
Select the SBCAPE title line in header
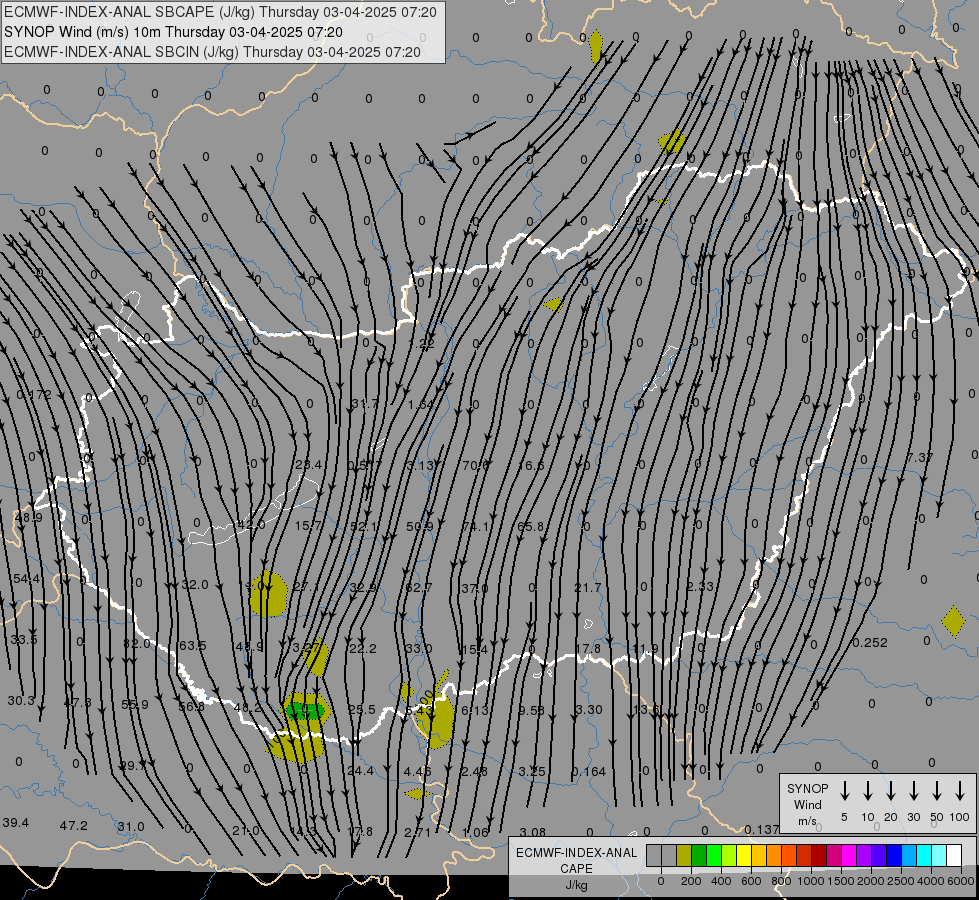(220, 12)
